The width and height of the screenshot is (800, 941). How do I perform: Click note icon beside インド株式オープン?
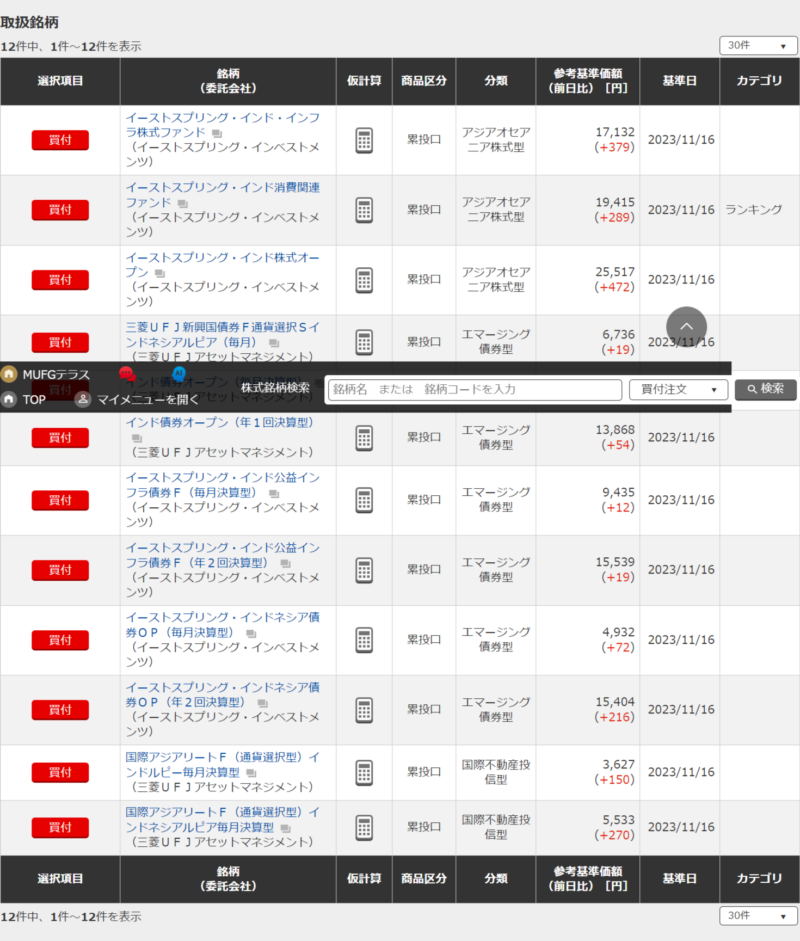tap(160, 273)
